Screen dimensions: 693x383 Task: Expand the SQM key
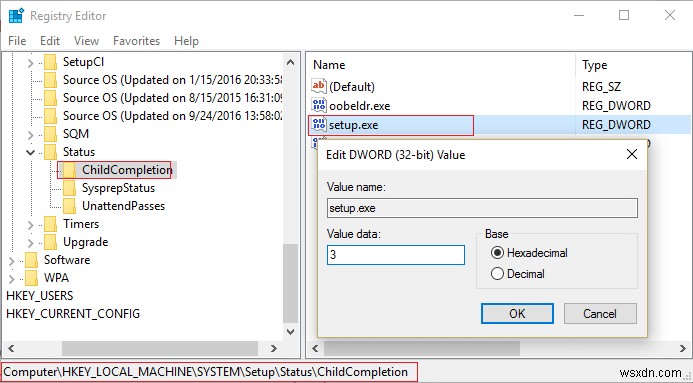(x=30, y=135)
